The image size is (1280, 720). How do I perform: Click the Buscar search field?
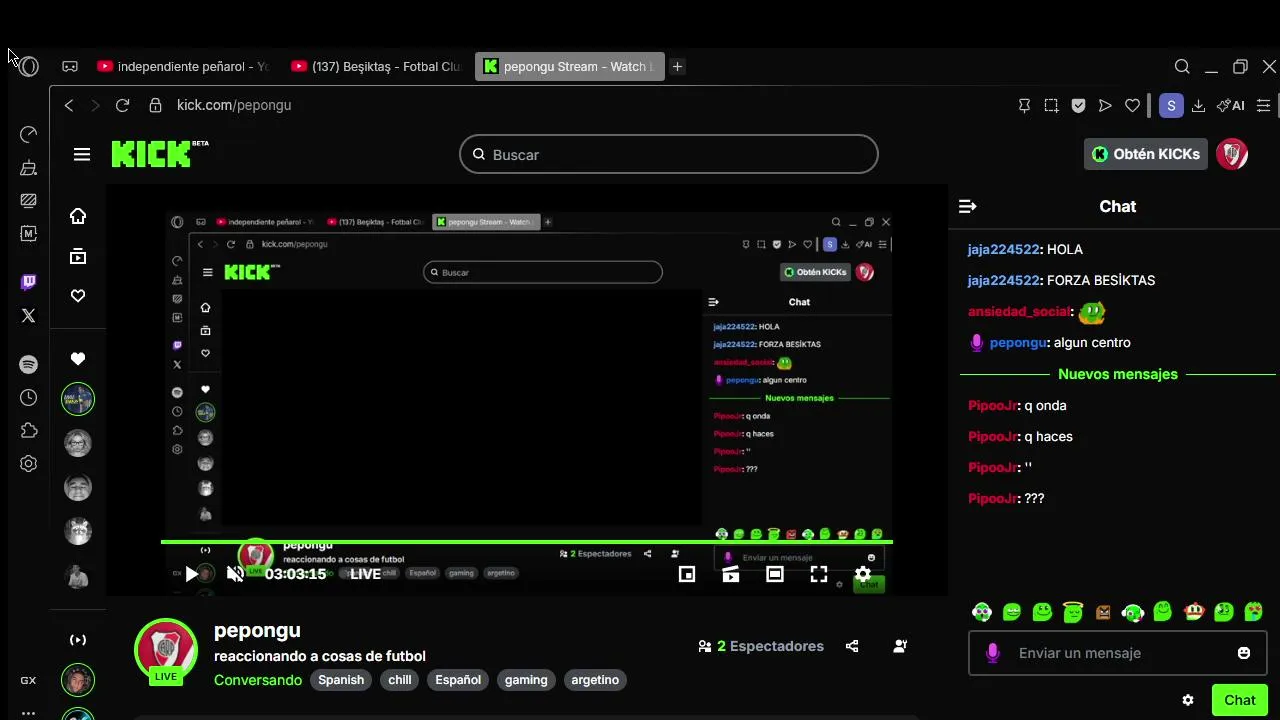669,155
